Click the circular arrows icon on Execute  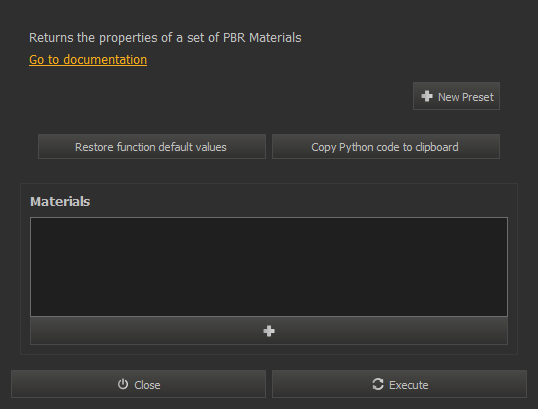point(378,384)
